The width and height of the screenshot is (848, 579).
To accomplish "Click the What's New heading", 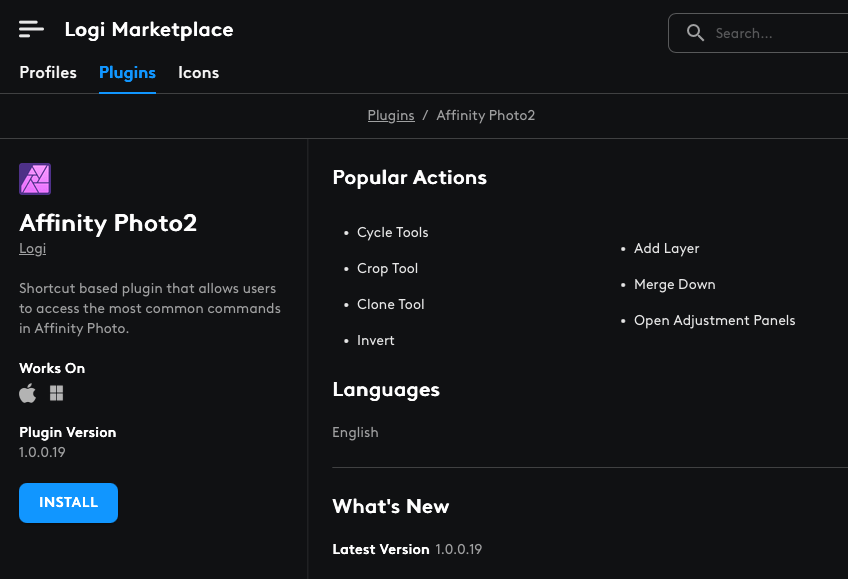I will [x=390, y=507].
